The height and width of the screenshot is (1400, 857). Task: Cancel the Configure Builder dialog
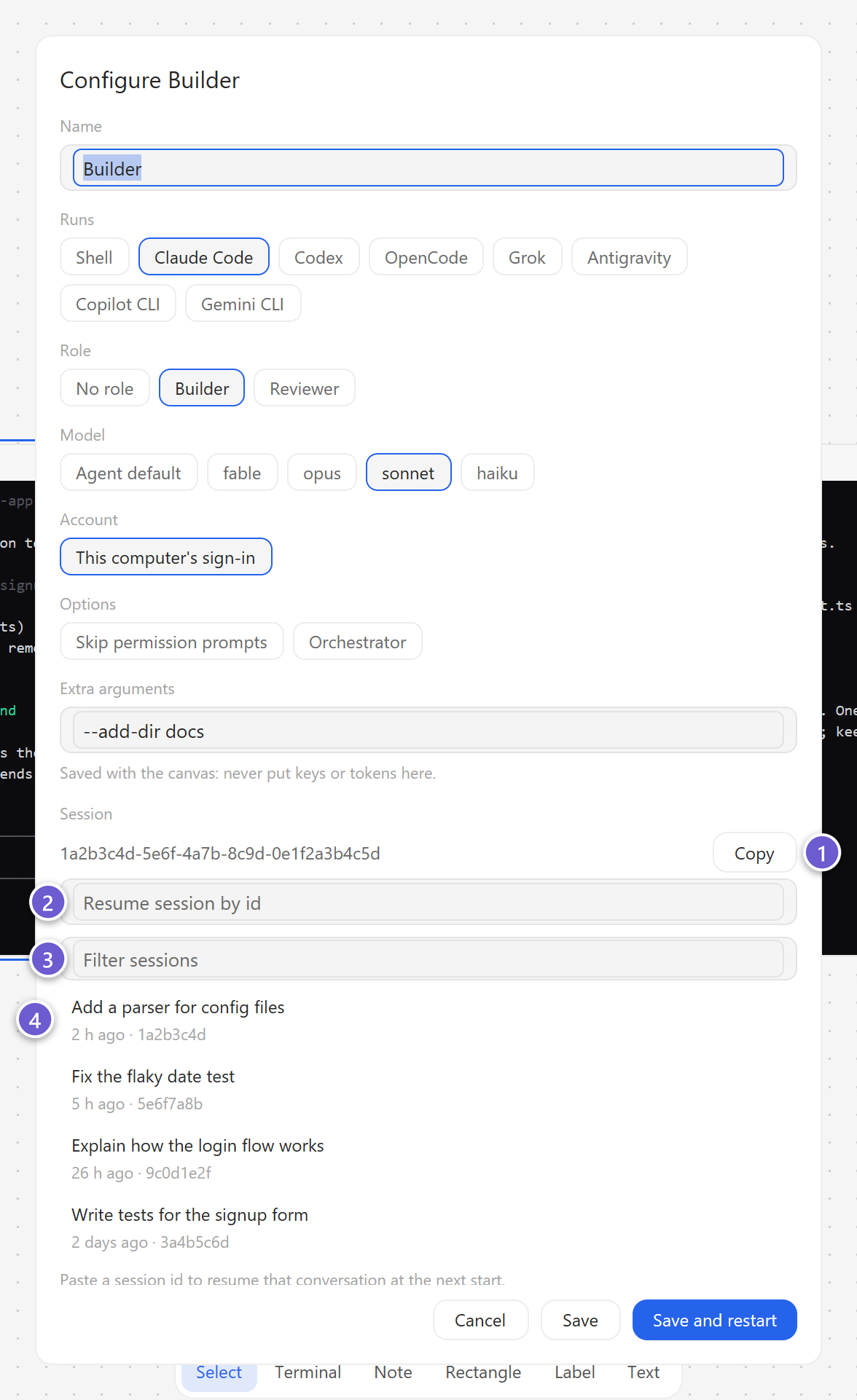click(480, 1320)
